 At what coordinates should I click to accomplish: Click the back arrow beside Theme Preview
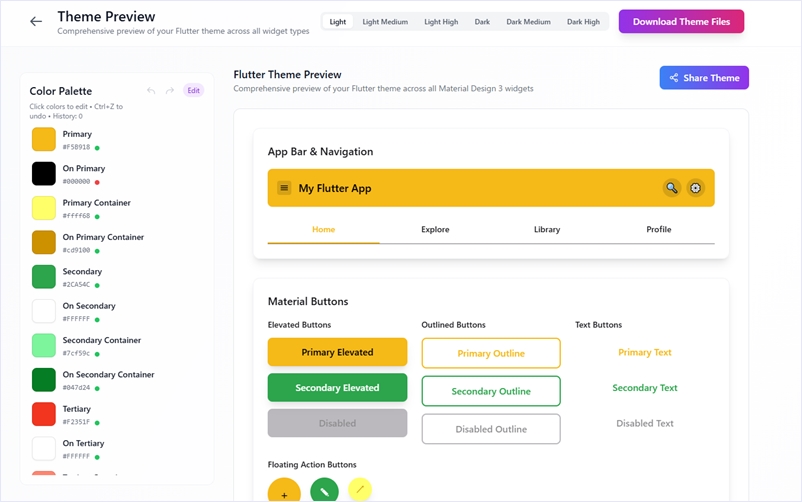[x=36, y=21]
